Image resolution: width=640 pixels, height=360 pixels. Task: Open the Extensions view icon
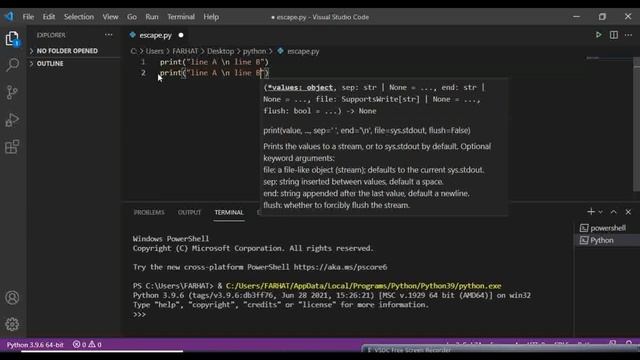(x=12, y=147)
